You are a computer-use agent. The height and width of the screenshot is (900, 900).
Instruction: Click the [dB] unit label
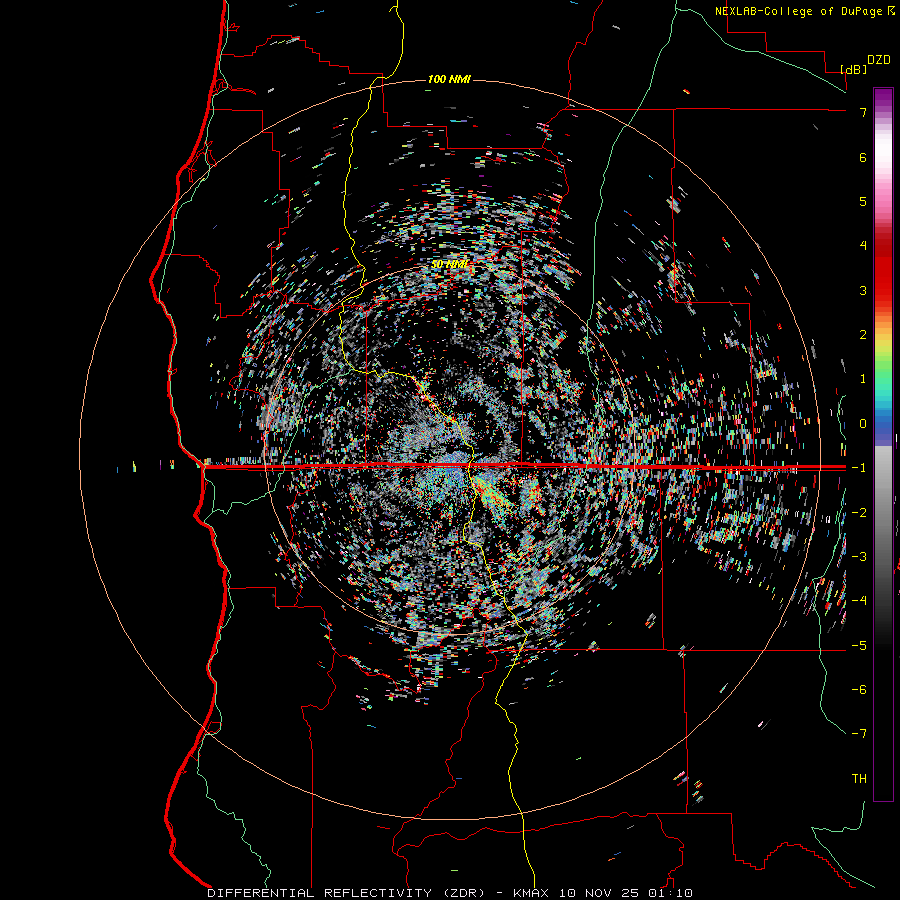[x=854, y=69]
